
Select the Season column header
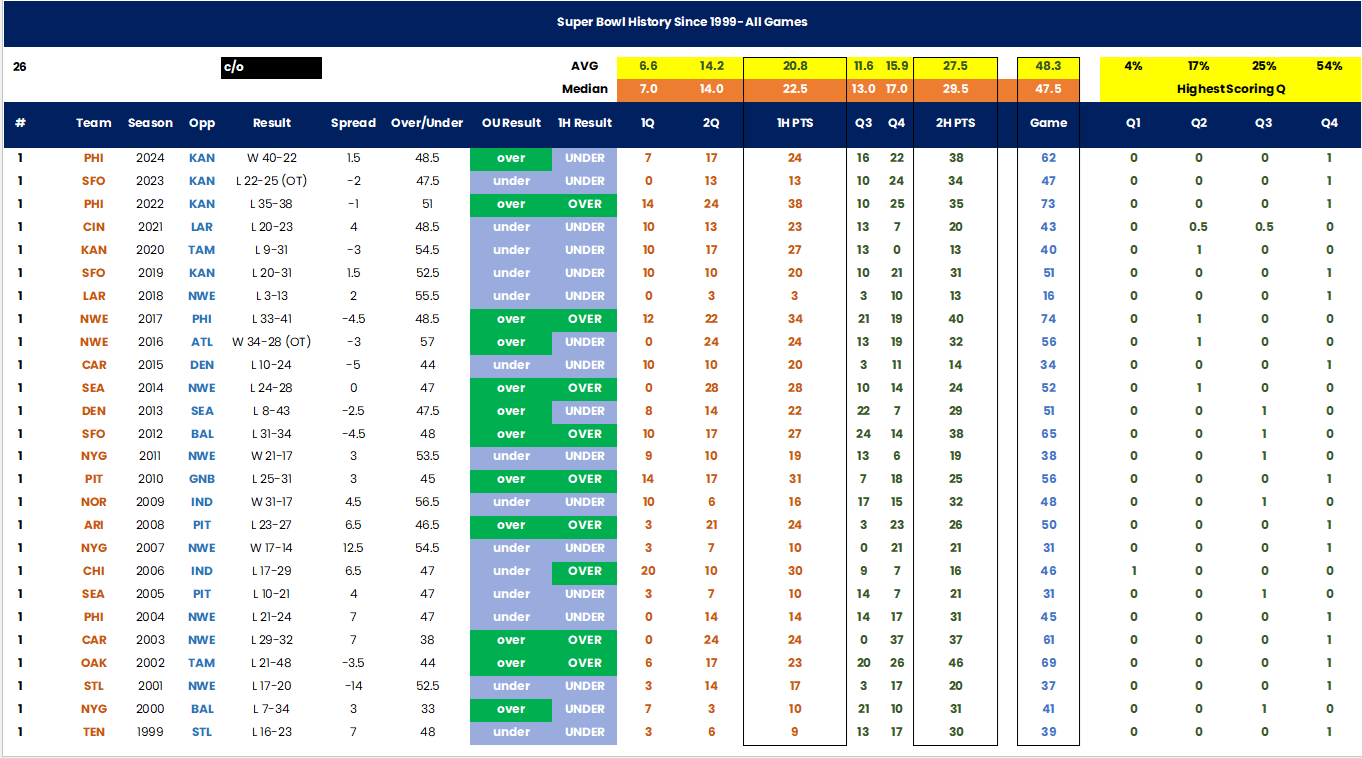(x=150, y=123)
